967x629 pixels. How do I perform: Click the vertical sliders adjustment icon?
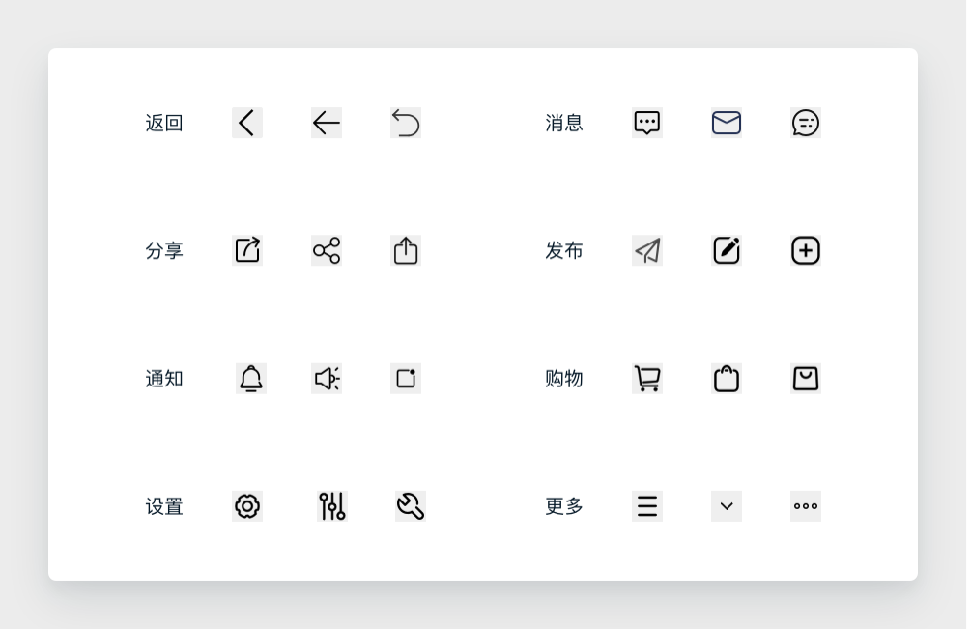[x=332, y=507]
